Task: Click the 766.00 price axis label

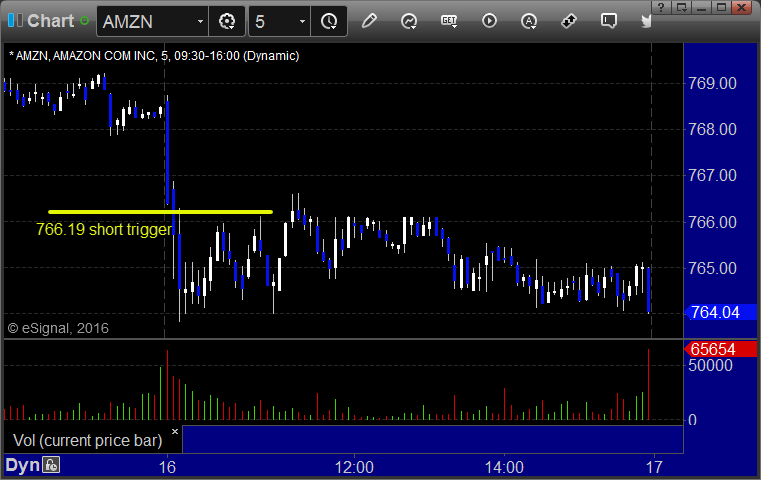Action: point(712,222)
